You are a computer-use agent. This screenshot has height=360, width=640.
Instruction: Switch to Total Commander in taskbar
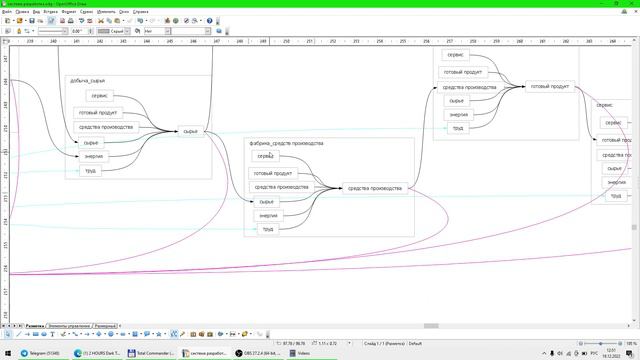151,353
